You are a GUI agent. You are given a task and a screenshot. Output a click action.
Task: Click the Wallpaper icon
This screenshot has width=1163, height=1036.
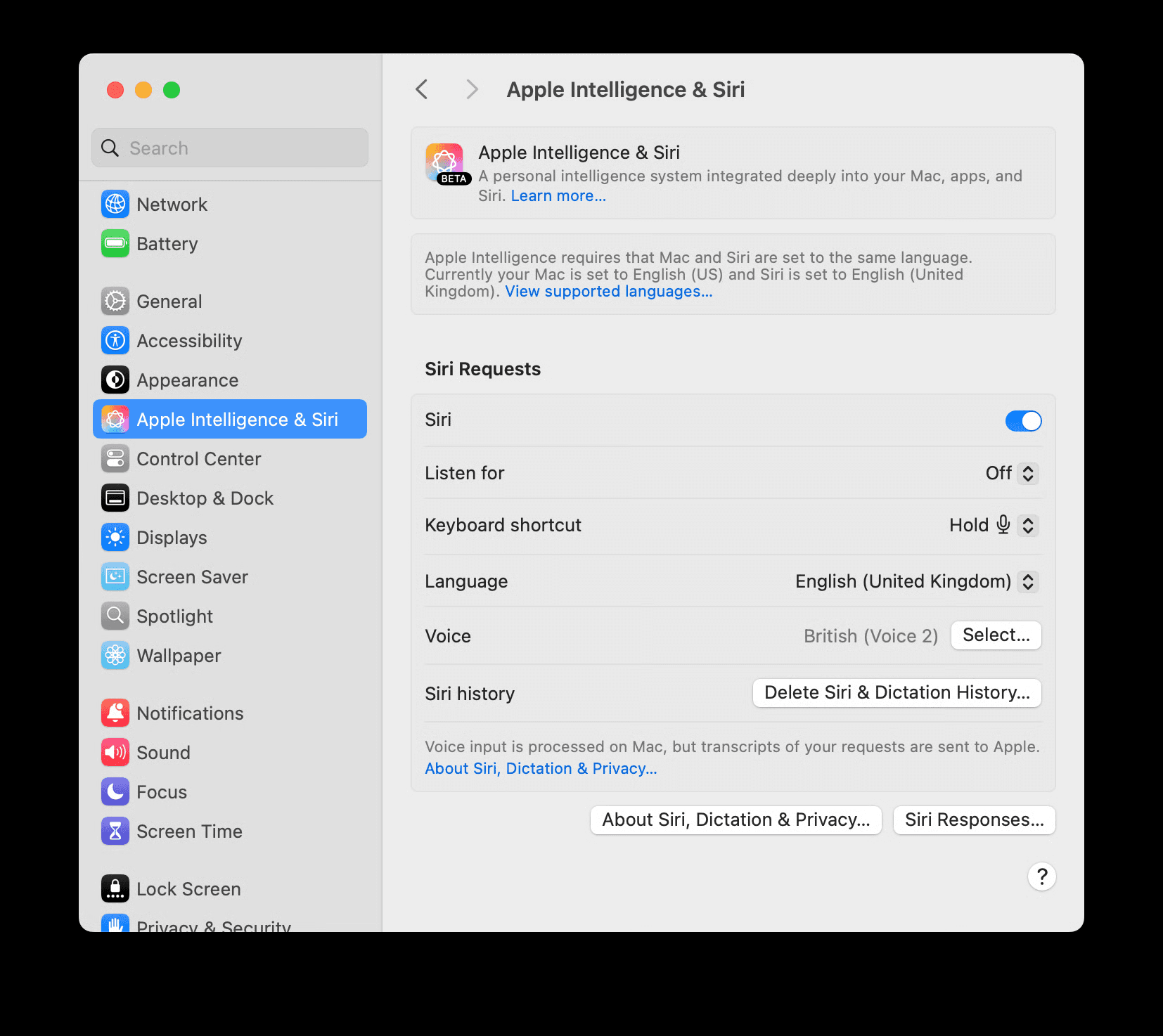click(115, 655)
